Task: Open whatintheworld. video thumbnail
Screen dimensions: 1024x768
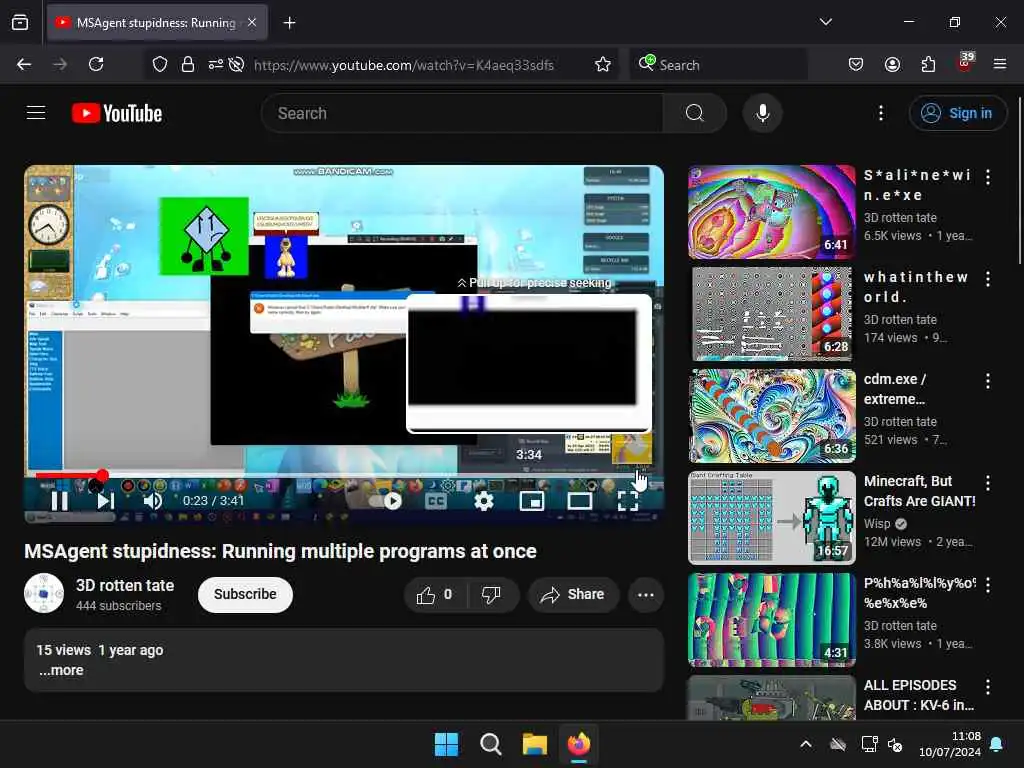Action: pyautogui.click(x=771, y=313)
